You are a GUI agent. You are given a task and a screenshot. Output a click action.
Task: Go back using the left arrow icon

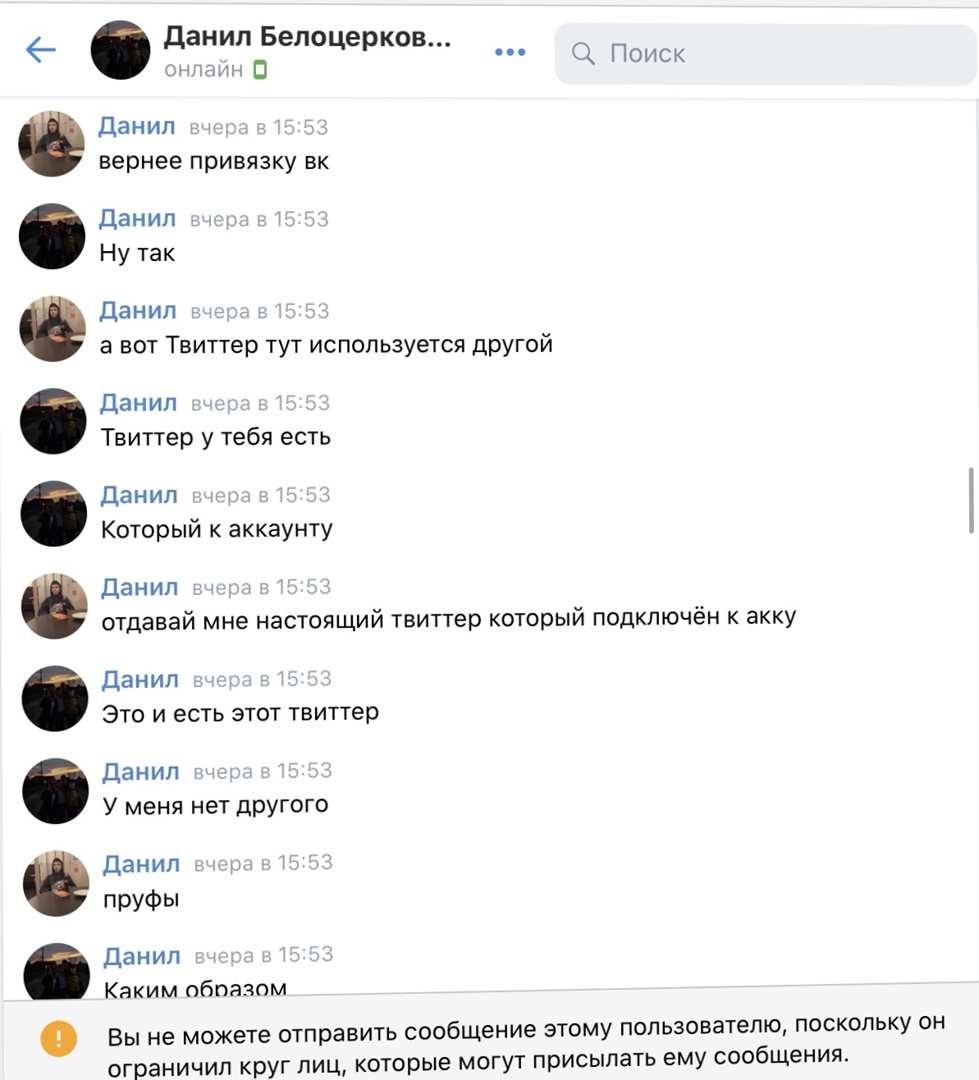41,50
